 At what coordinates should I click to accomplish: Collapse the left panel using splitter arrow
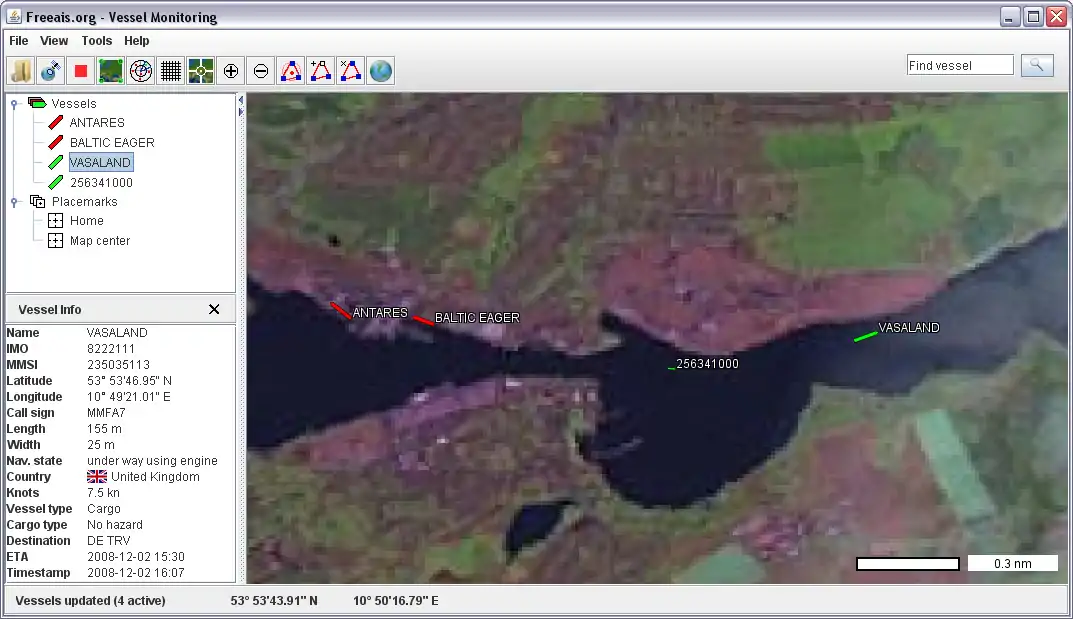(240, 100)
